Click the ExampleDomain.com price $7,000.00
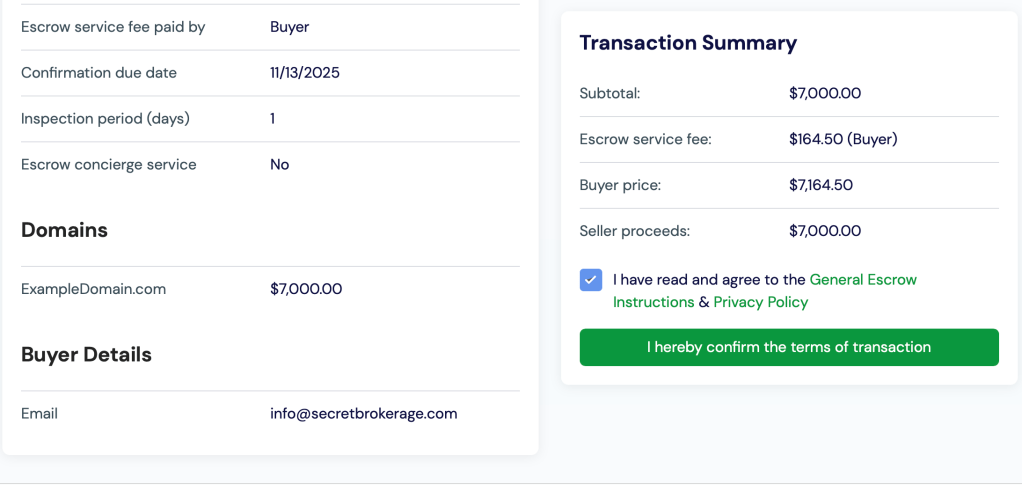This screenshot has height=485, width=1022. (x=305, y=289)
